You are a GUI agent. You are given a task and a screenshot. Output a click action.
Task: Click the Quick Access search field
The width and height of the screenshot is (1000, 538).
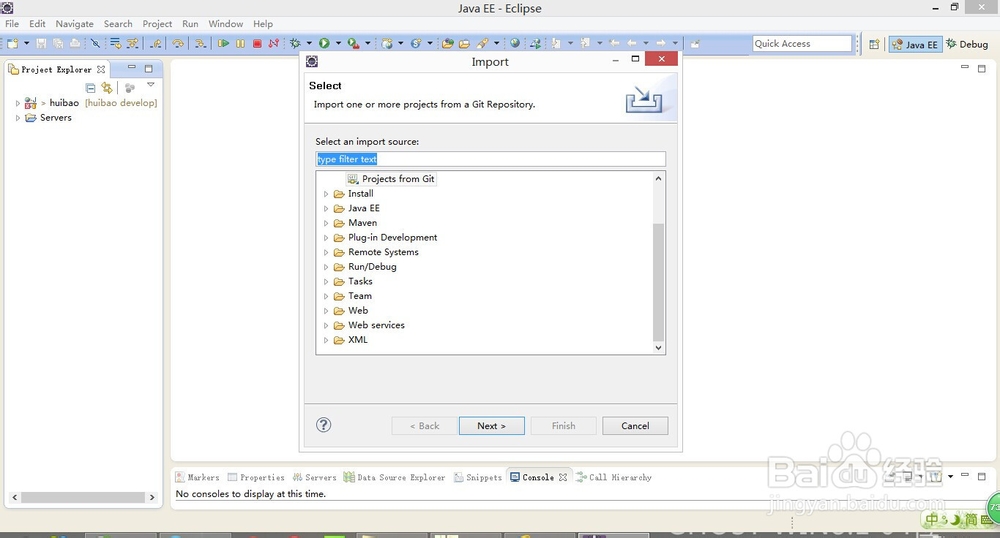[x=802, y=43]
